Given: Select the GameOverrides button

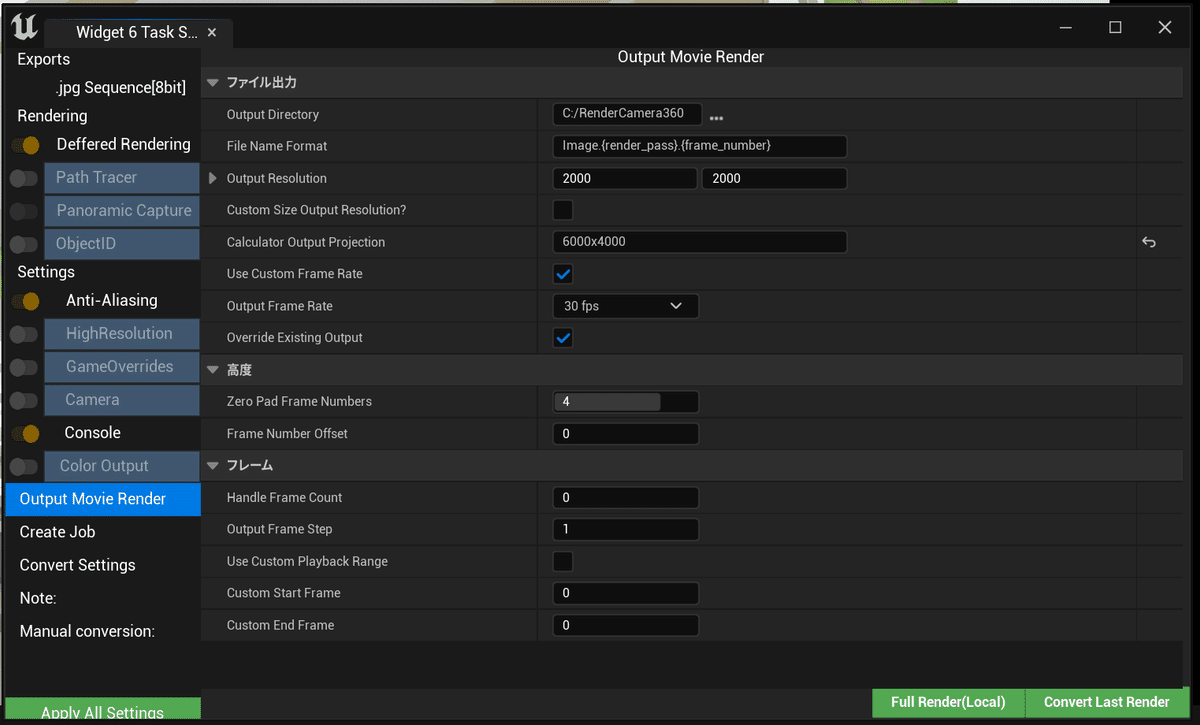Looking at the screenshot, I should coord(122,367).
